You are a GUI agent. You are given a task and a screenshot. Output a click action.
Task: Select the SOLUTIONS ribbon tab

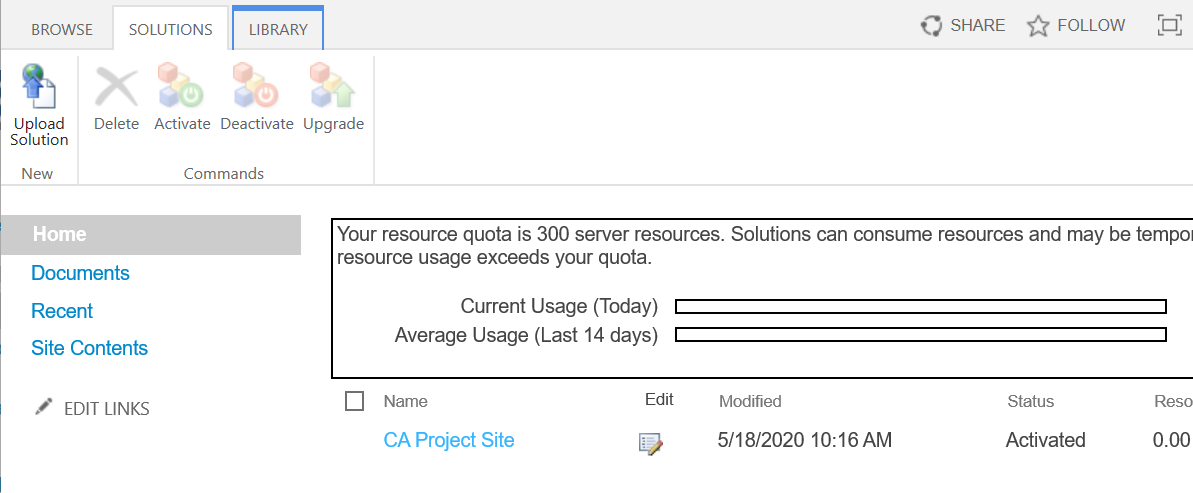click(170, 30)
